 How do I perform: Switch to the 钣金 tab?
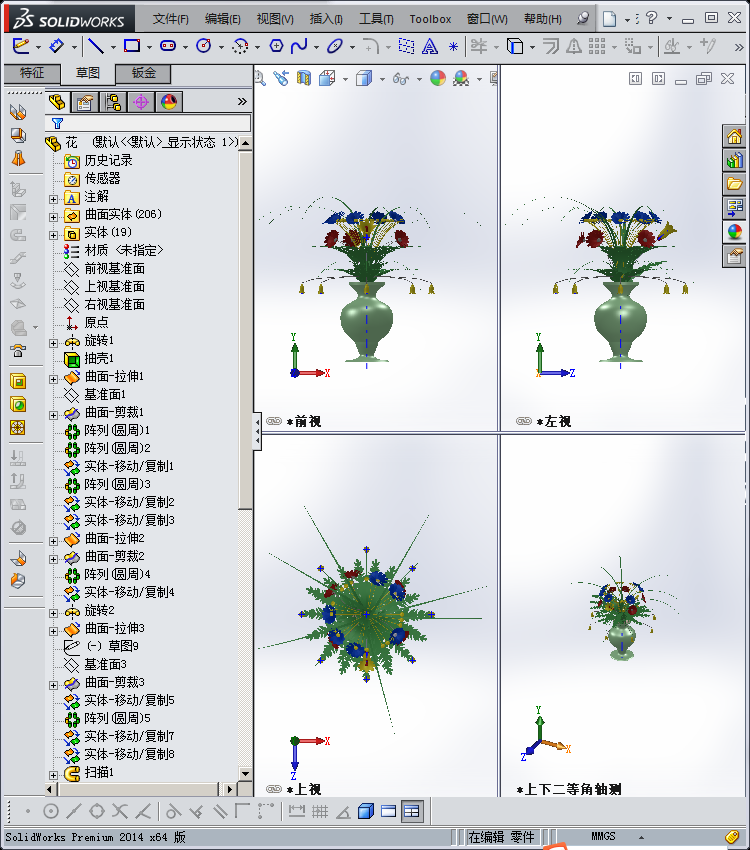pyautogui.click(x=144, y=73)
